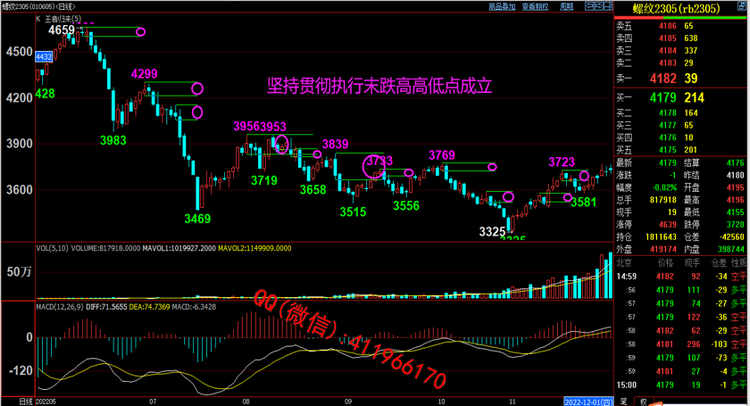Click the 总手 817918 total volume value
This screenshot has width=750, height=406.
click(663, 200)
